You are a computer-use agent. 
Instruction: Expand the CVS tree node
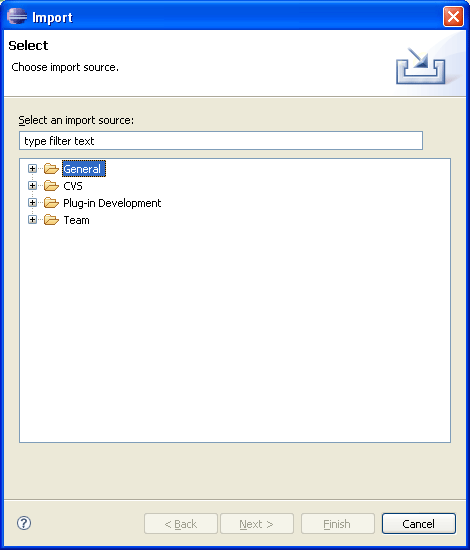pyautogui.click(x=32, y=186)
